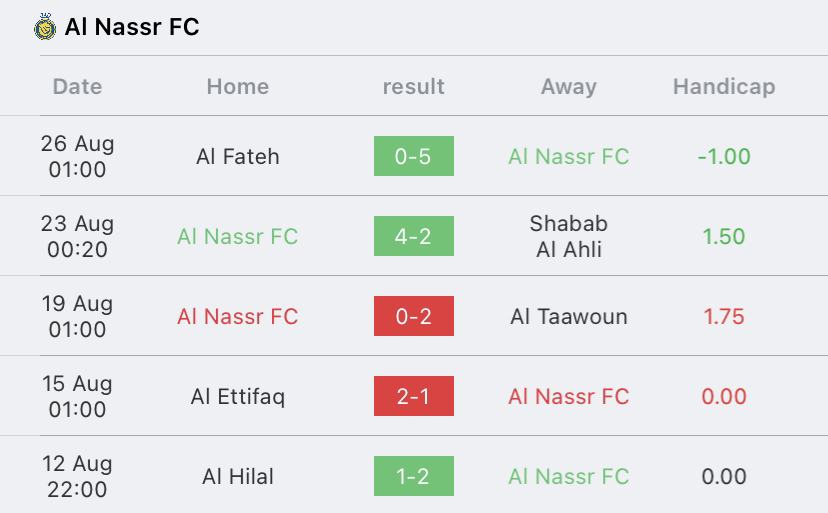The height and width of the screenshot is (513, 828).
Task: Select the 1.75 handicap value
Action: (724, 316)
